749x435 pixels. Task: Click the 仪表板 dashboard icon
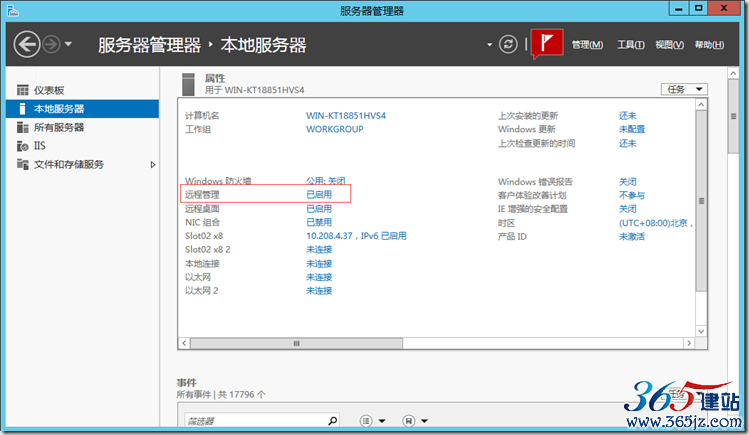(24, 90)
